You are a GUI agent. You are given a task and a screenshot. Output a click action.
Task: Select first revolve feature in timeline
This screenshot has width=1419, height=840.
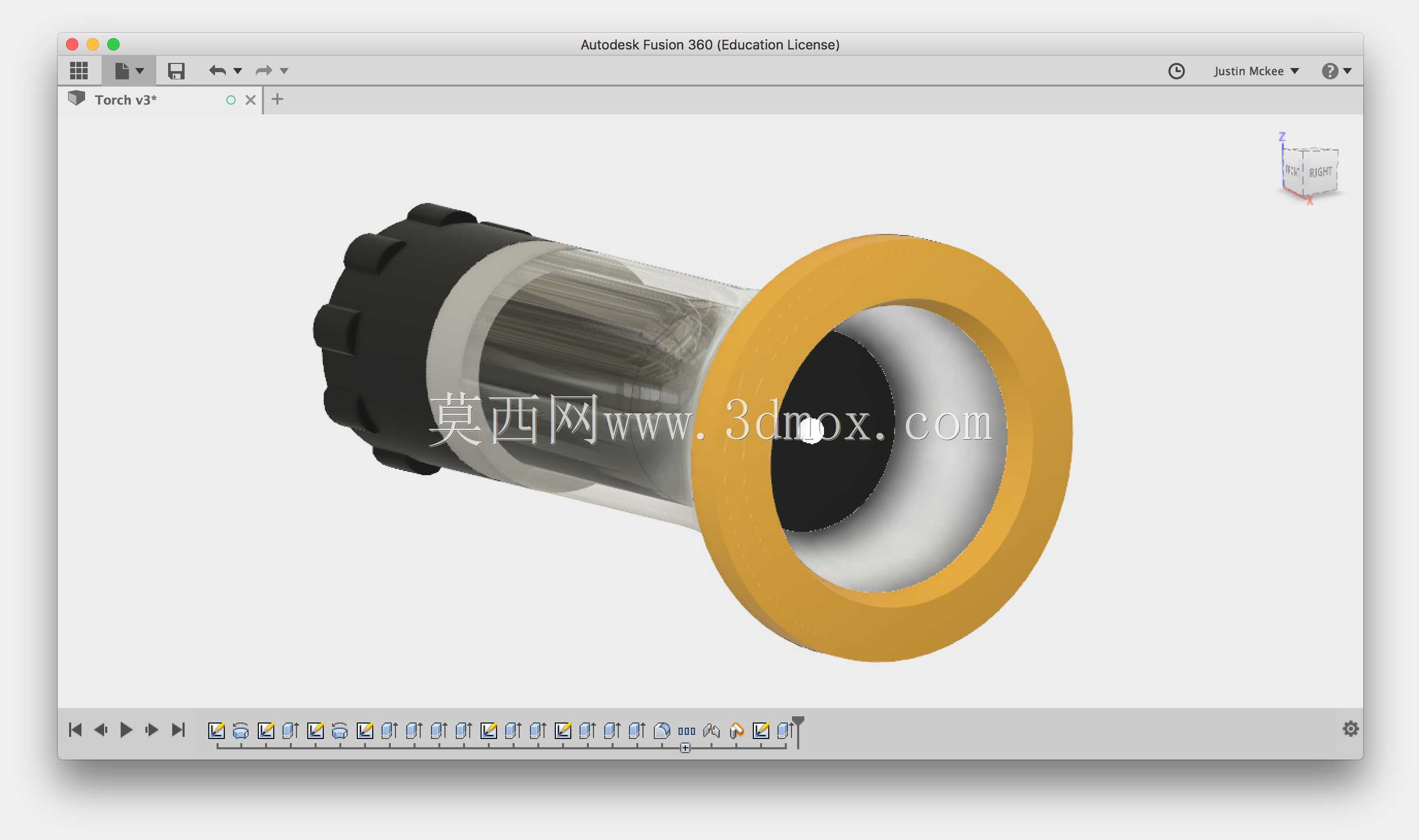pos(241,731)
